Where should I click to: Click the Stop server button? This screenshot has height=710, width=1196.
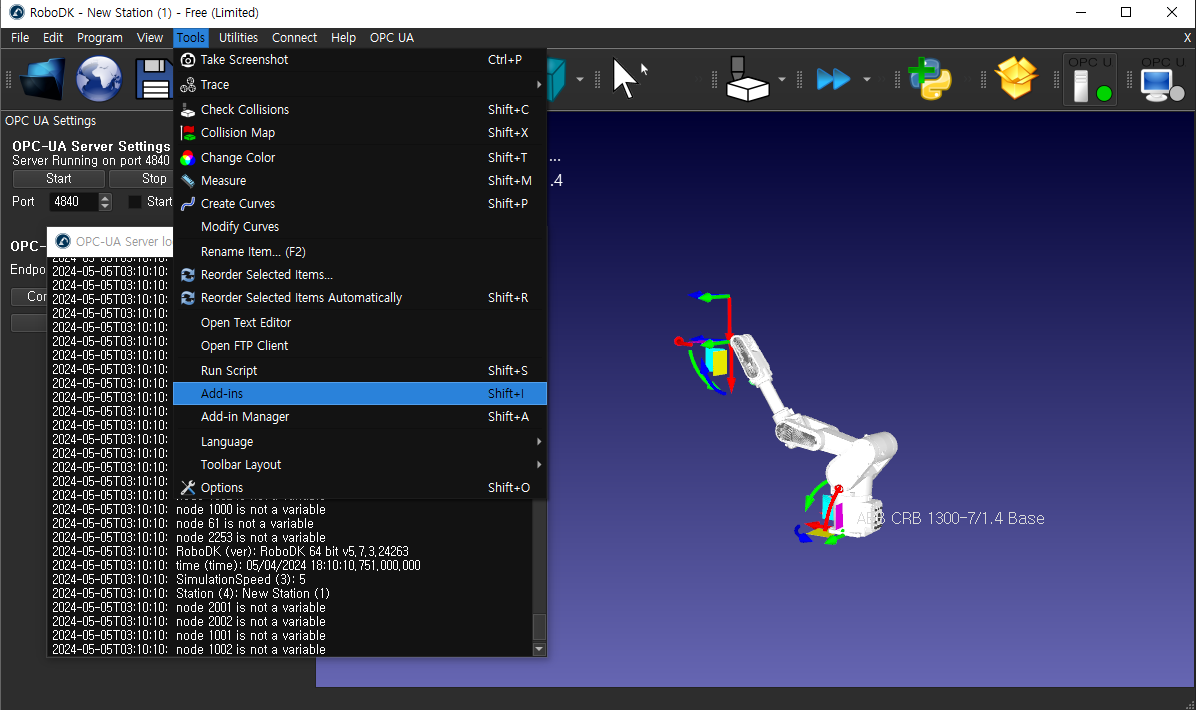click(x=141, y=178)
